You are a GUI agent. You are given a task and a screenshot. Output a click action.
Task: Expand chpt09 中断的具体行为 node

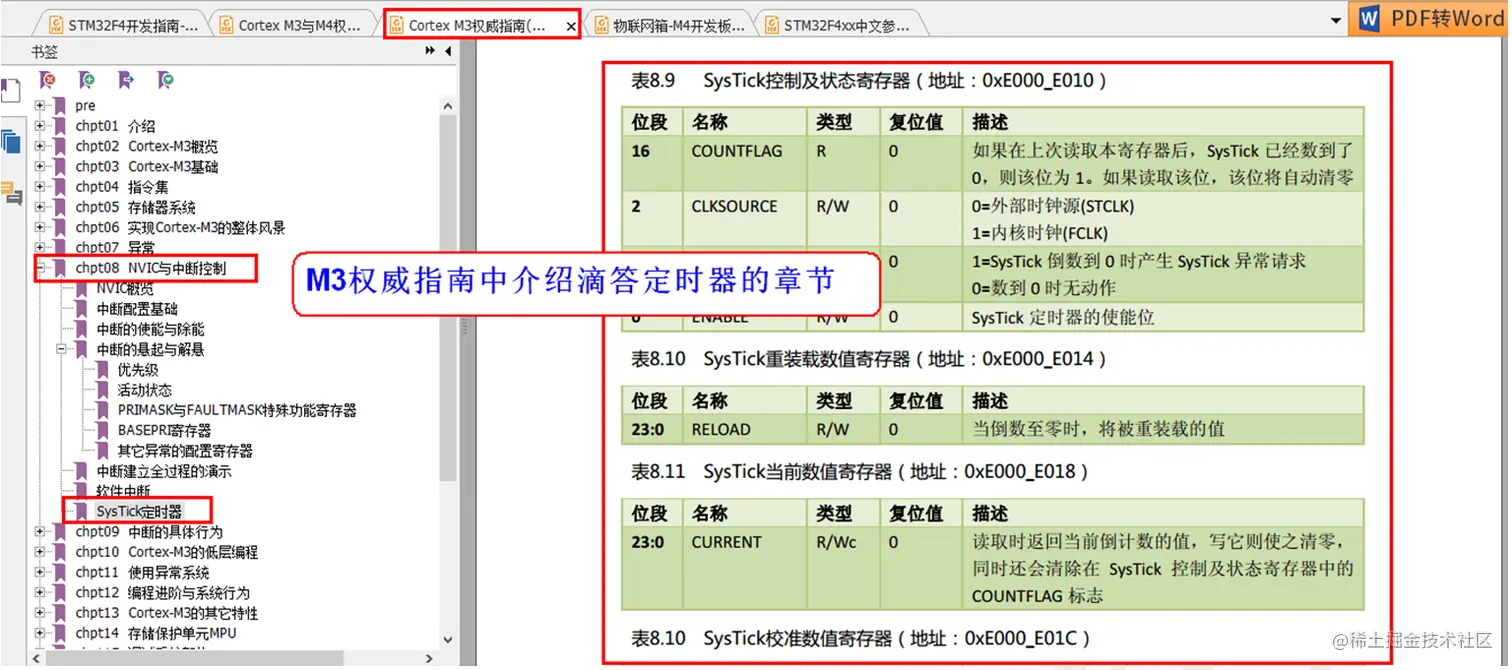click(x=40, y=532)
